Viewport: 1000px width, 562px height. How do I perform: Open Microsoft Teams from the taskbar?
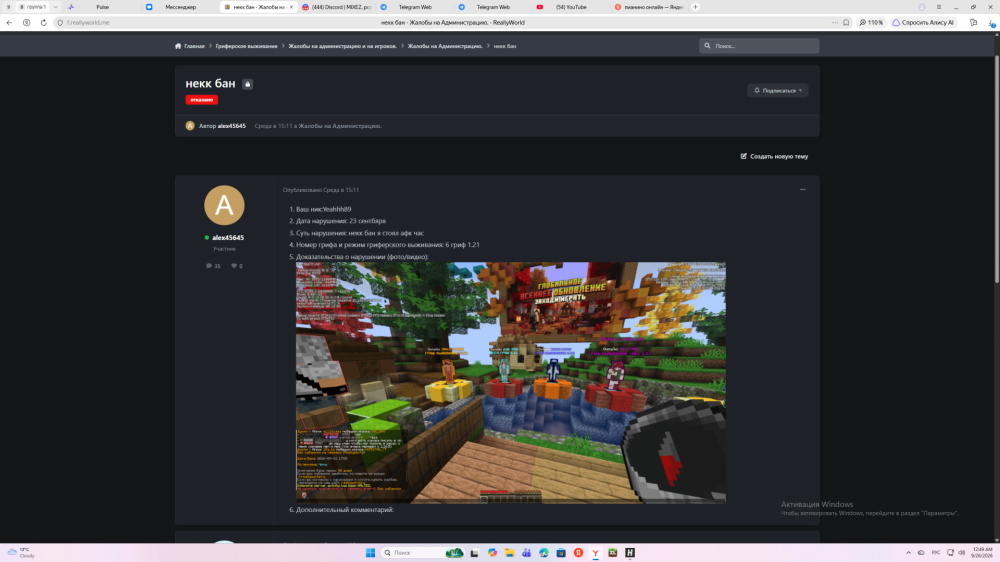527,553
